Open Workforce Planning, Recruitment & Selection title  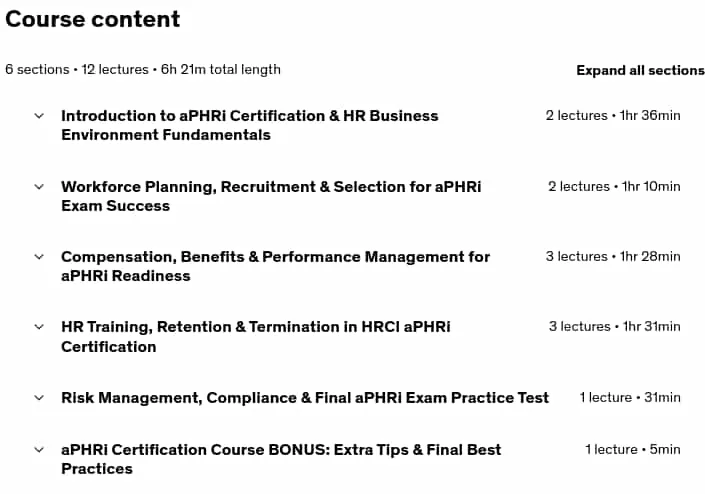(271, 196)
